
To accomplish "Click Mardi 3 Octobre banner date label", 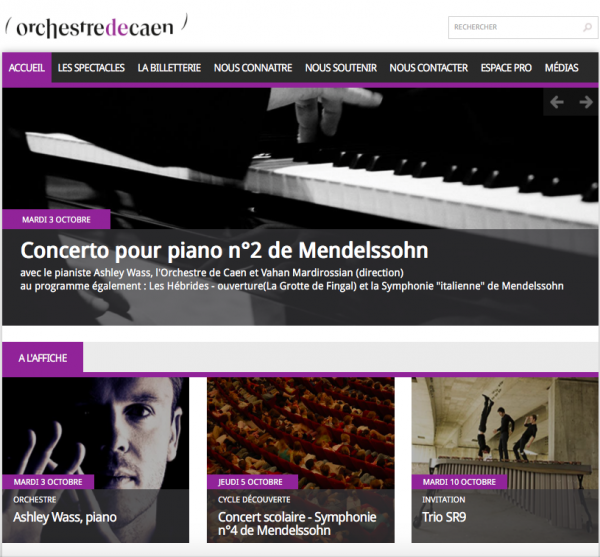I will (x=56, y=220).
